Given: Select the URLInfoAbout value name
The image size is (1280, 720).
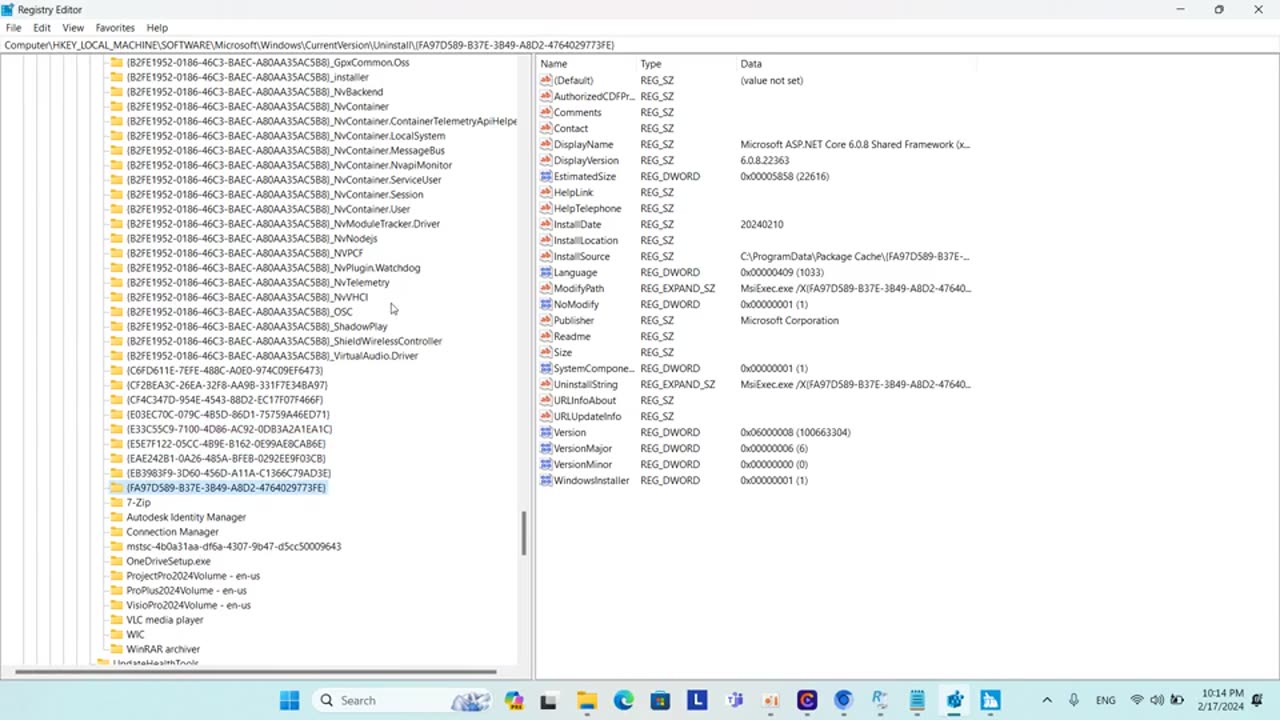Looking at the screenshot, I should tap(585, 400).
